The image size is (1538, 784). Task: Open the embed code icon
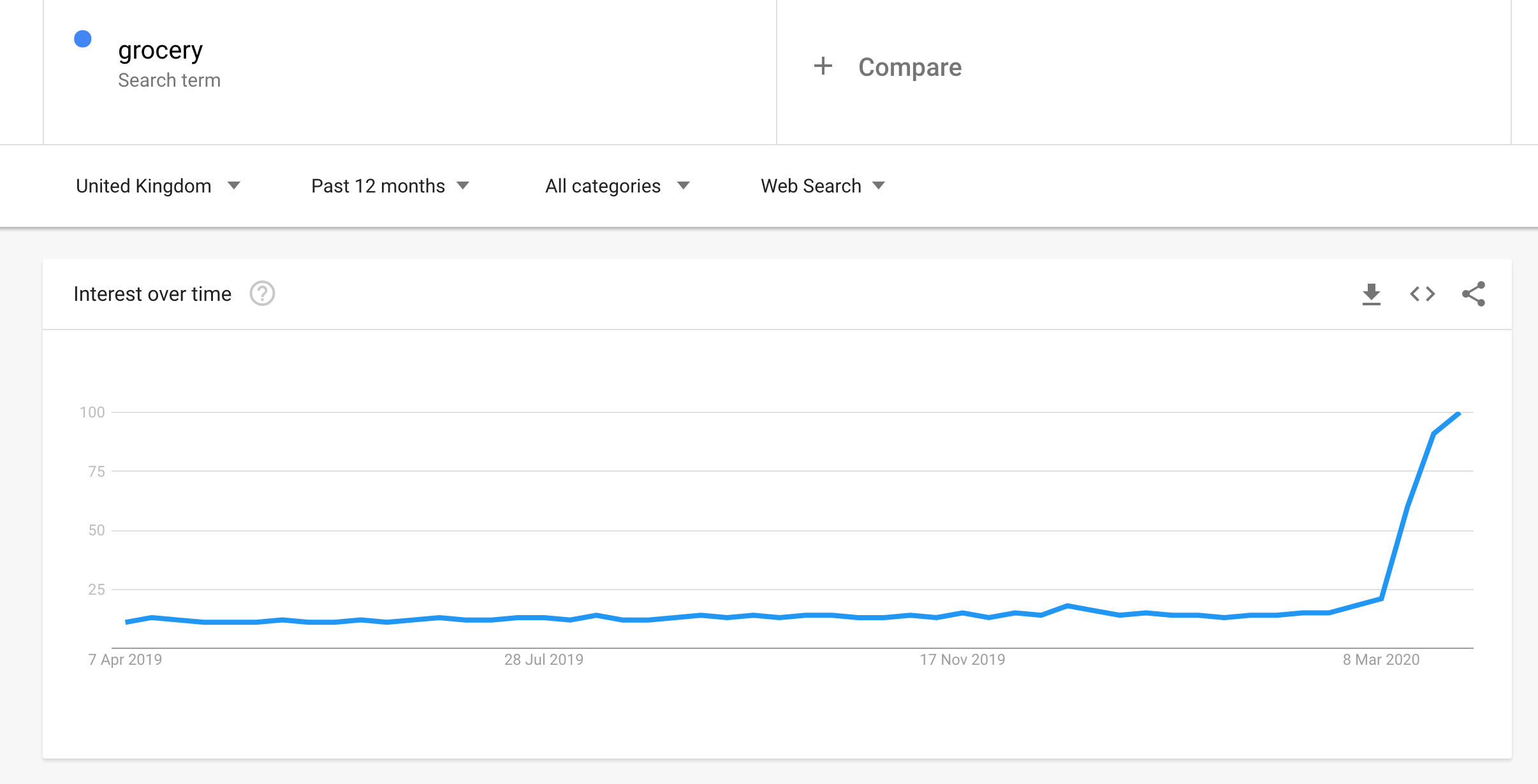[x=1422, y=294]
